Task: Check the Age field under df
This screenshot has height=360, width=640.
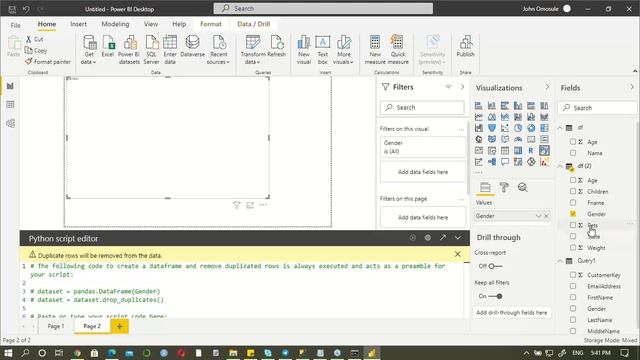Action: tap(573, 142)
